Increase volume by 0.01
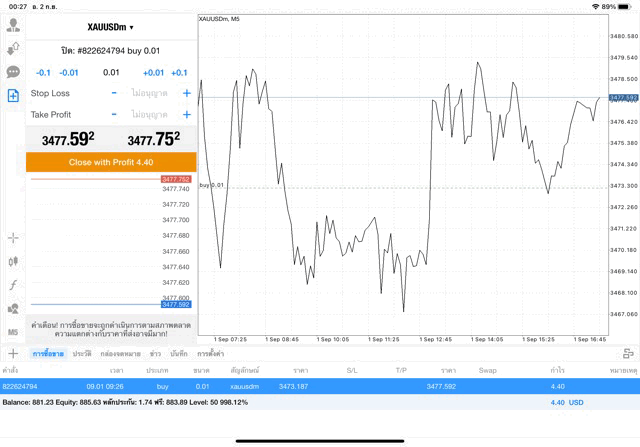This screenshot has height=447, width=640. (153, 73)
